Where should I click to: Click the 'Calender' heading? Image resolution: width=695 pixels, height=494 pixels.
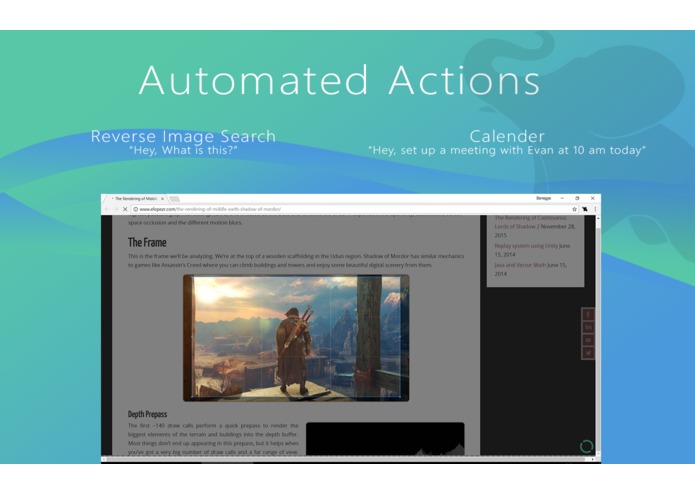(x=507, y=136)
